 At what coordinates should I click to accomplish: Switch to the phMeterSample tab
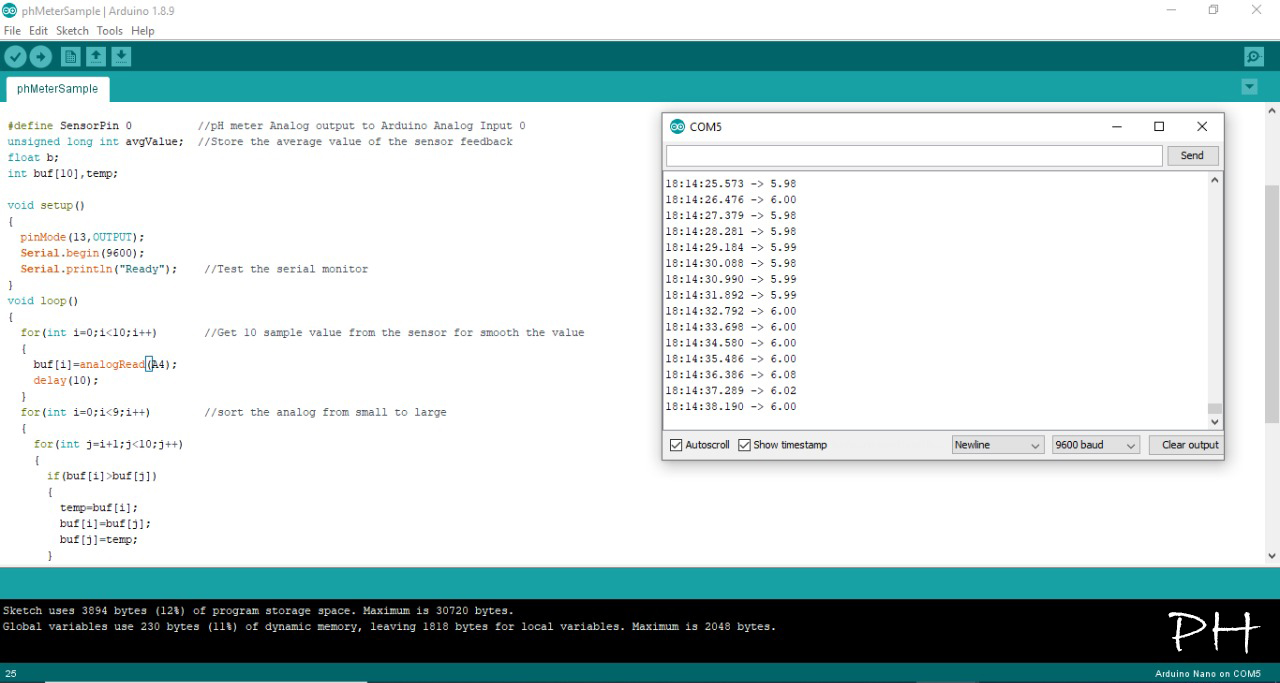pyautogui.click(x=57, y=88)
